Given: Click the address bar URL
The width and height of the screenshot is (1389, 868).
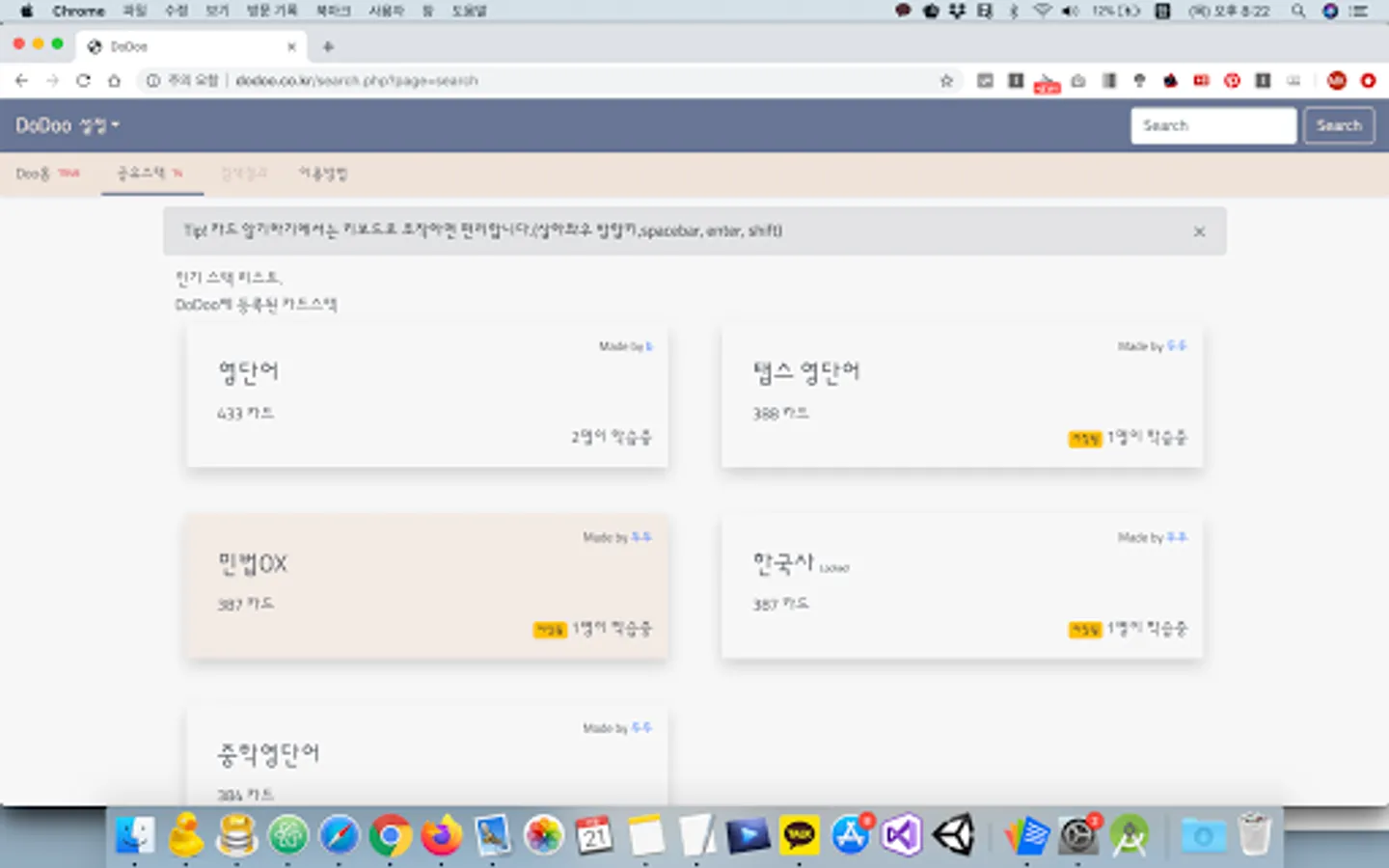Looking at the screenshot, I should 357,81.
